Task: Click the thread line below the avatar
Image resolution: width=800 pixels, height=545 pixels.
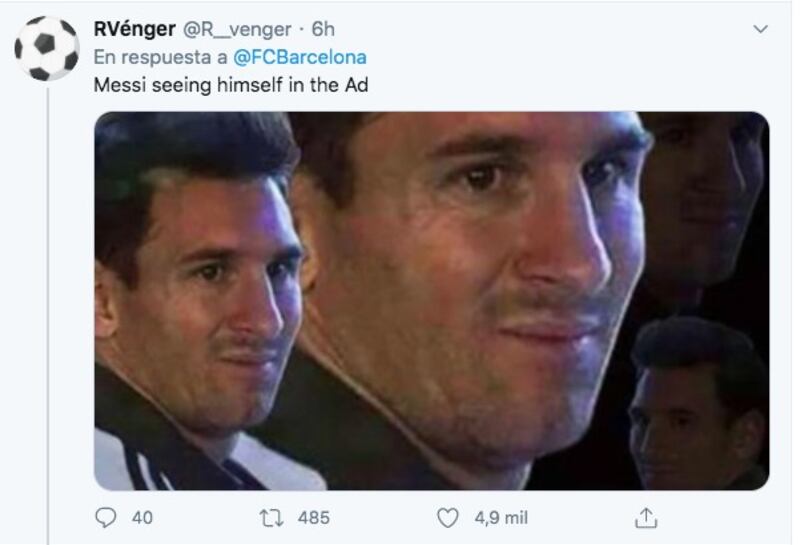Action: click(48, 316)
